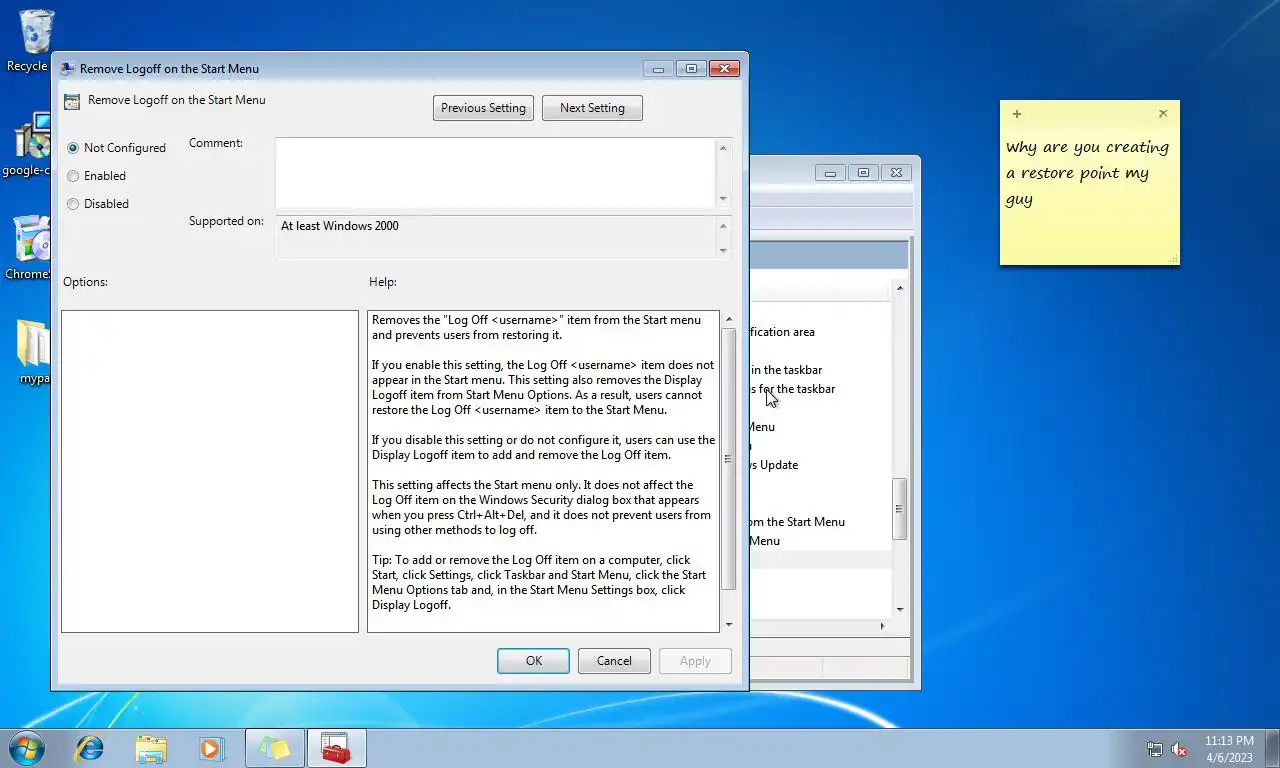Screen dimensions: 1280x768
Task: Switch to the Sticky Notes taskbar button
Action: click(x=274, y=748)
